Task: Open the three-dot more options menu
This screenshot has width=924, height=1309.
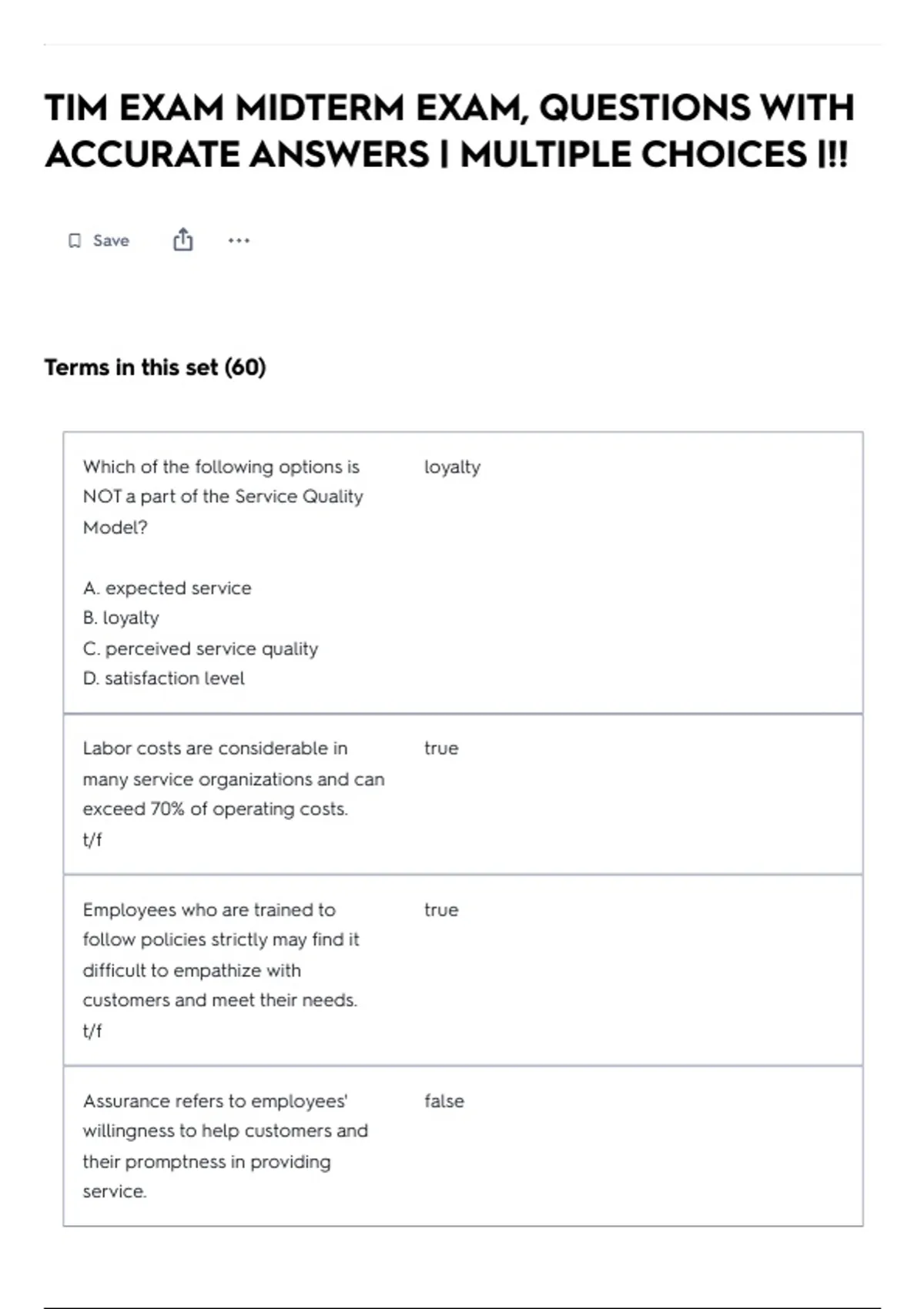Action: click(239, 241)
